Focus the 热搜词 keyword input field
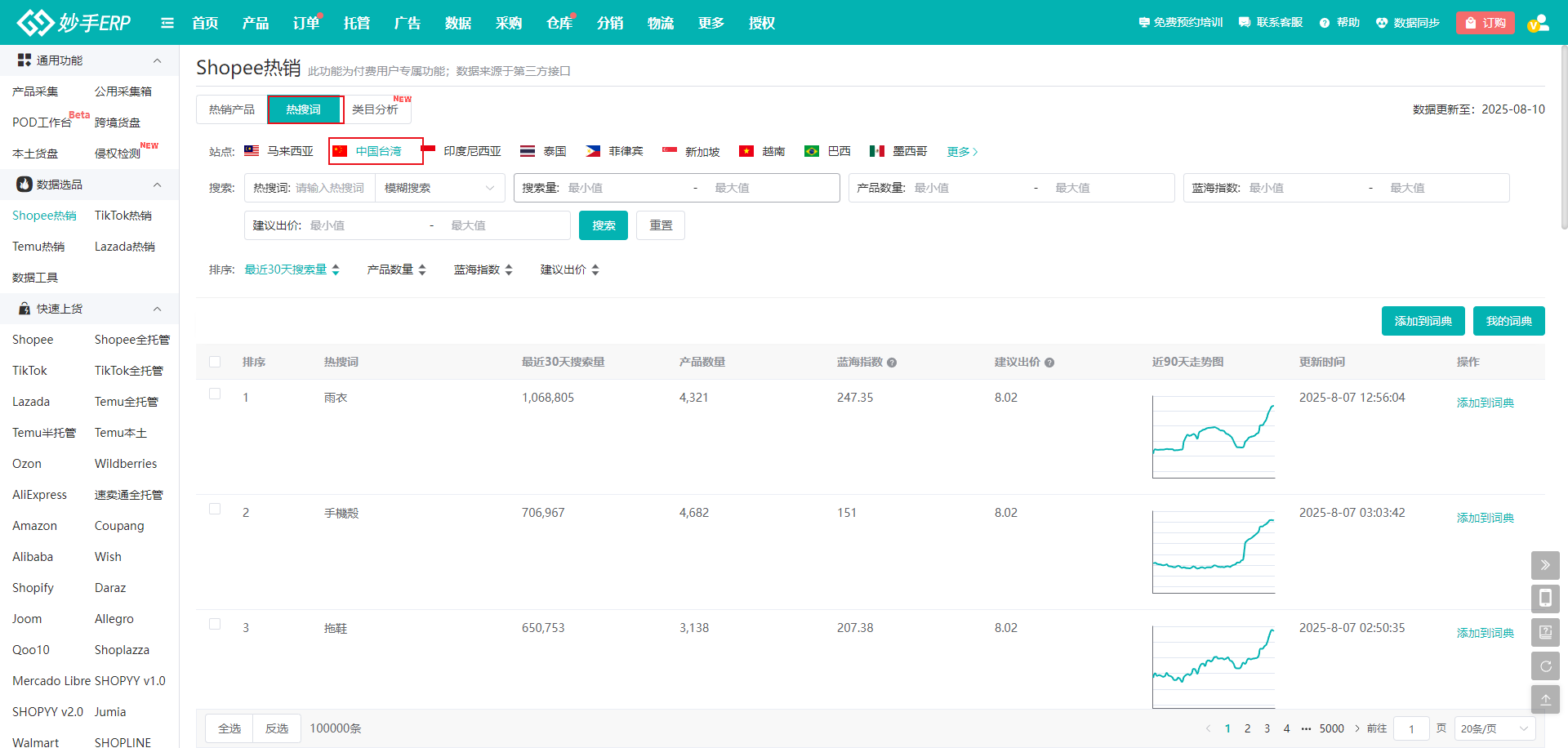 332,188
